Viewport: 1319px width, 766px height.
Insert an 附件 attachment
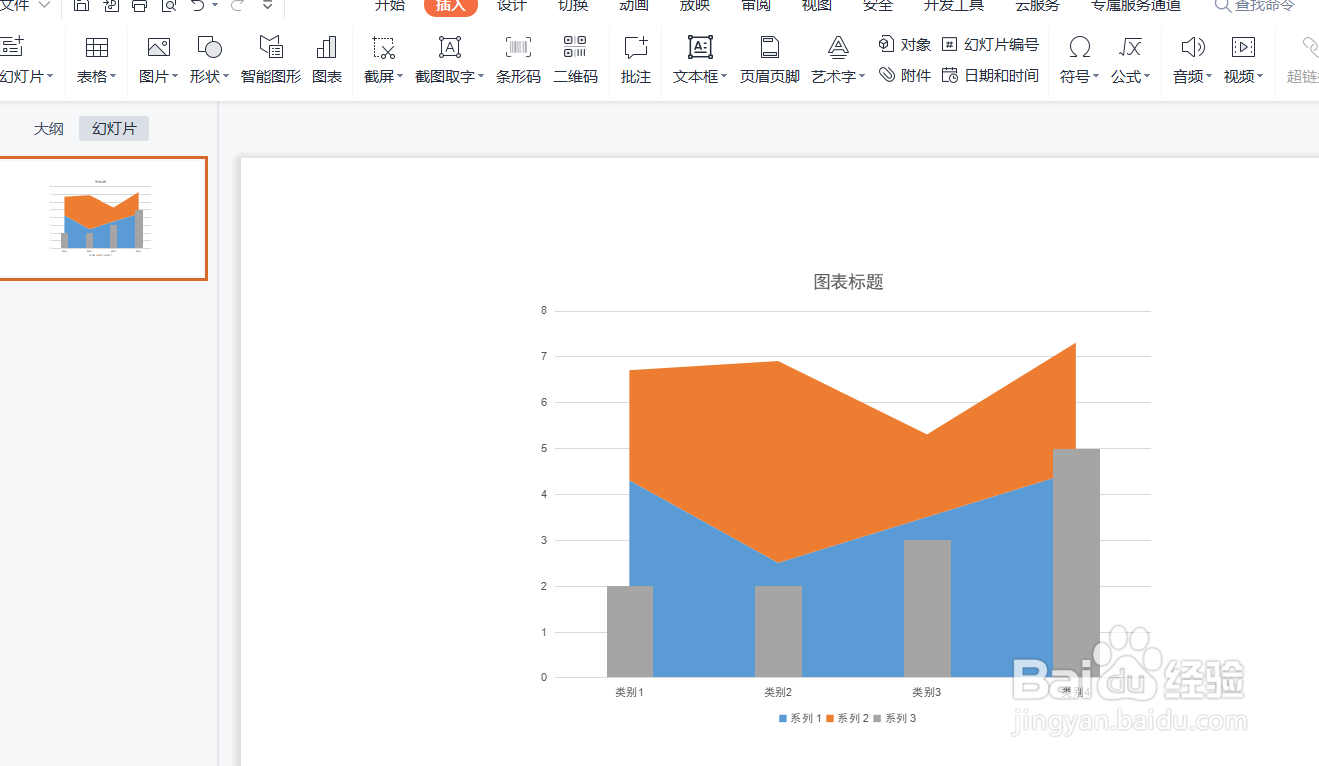click(x=904, y=75)
